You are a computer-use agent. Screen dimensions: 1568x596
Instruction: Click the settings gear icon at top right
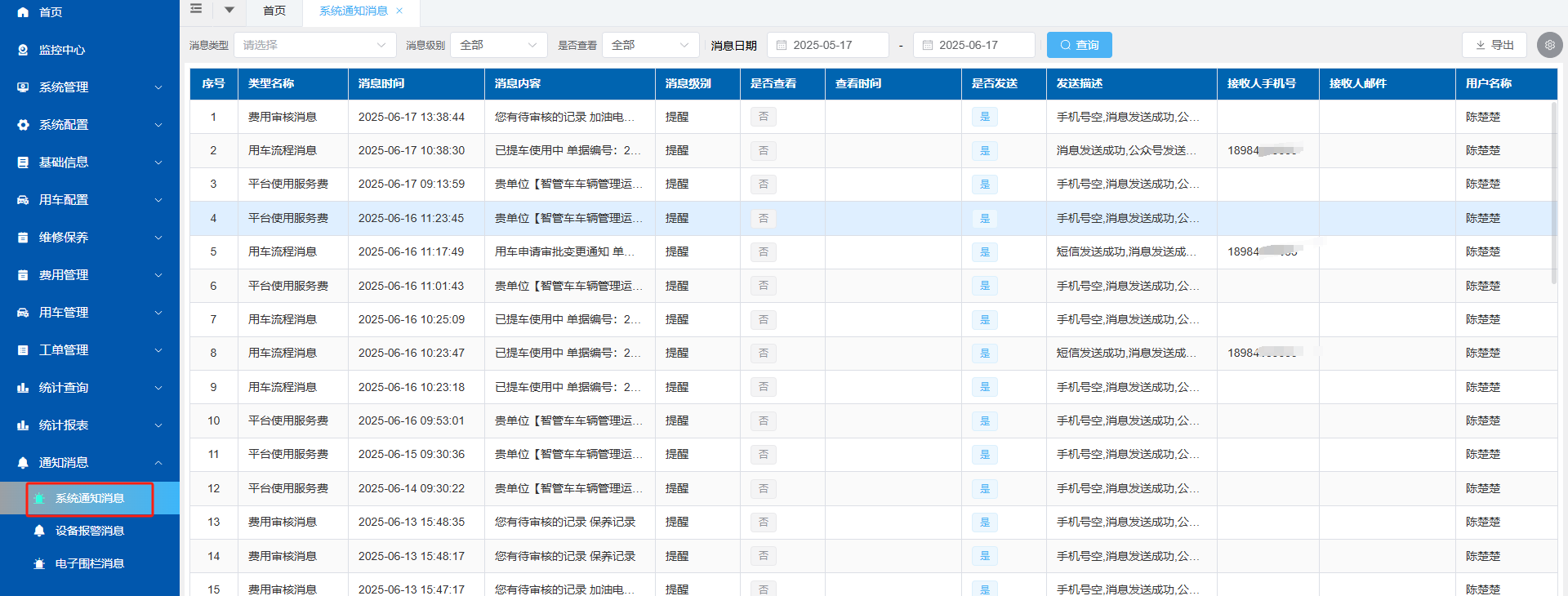point(1549,45)
